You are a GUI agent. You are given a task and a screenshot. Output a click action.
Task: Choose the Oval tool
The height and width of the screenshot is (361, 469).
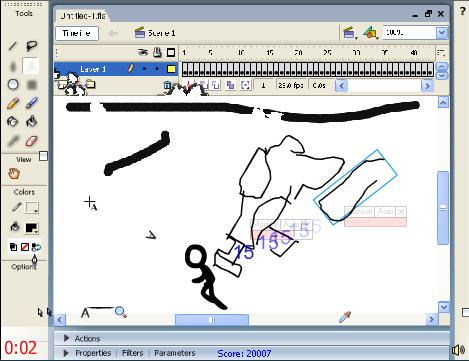pos(13,84)
